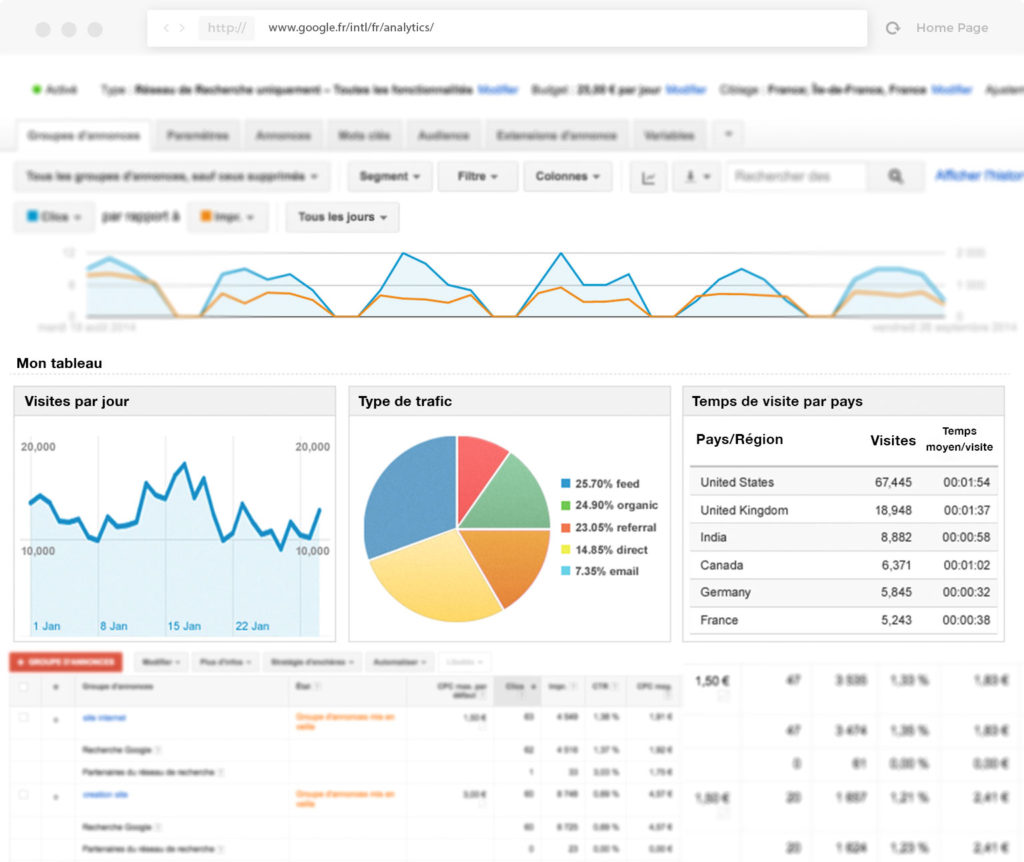Open the Plus d'infos dropdown
This screenshot has height=862, width=1024.
(225, 662)
